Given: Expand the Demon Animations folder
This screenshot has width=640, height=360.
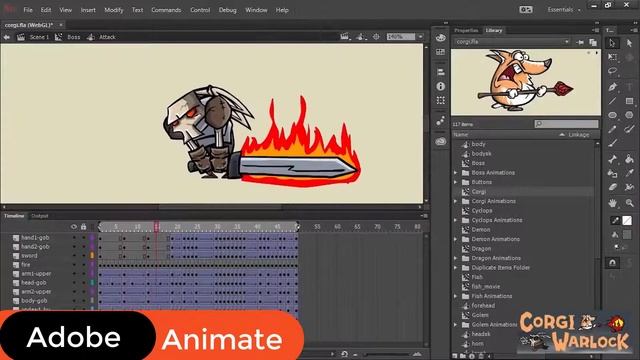Looking at the screenshot, I should 456,239.
